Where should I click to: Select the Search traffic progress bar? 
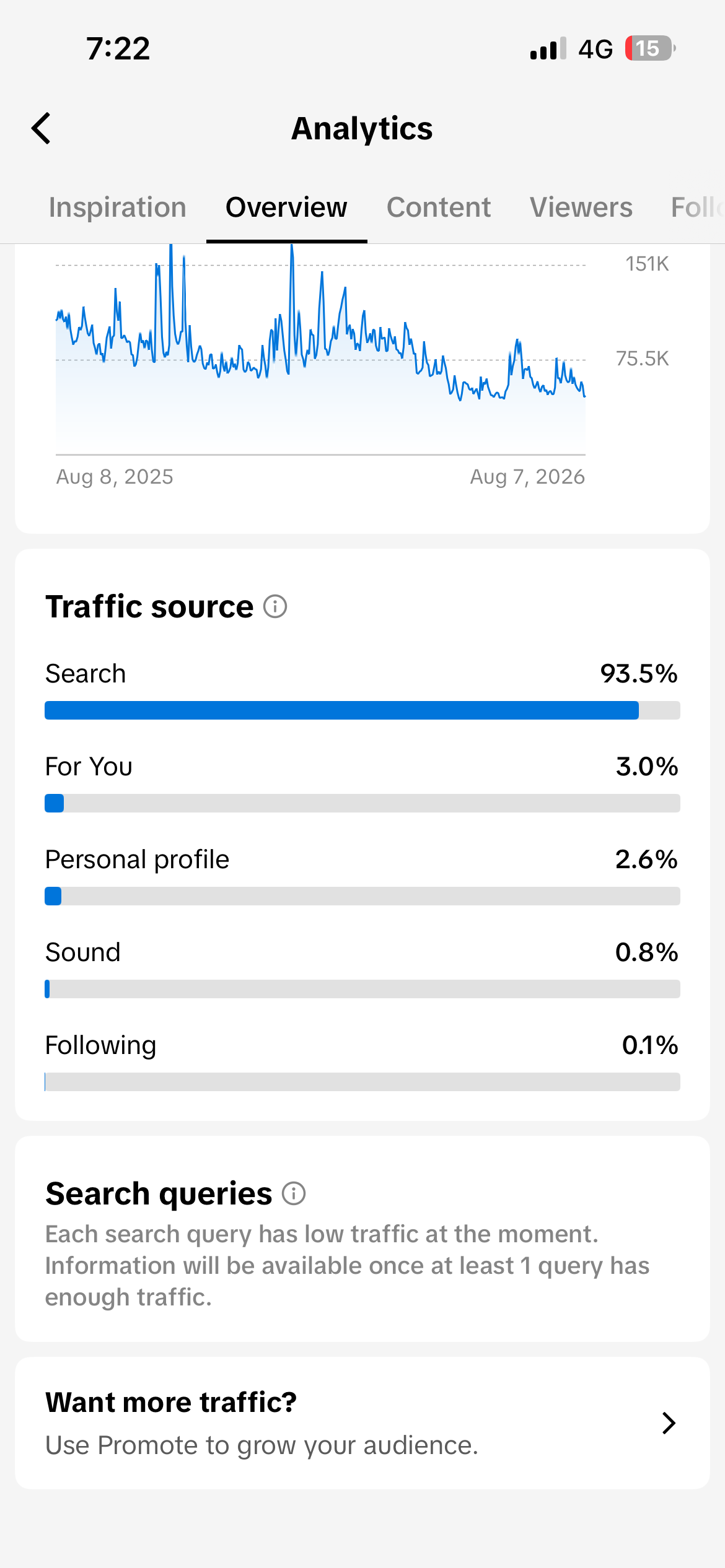362,710
